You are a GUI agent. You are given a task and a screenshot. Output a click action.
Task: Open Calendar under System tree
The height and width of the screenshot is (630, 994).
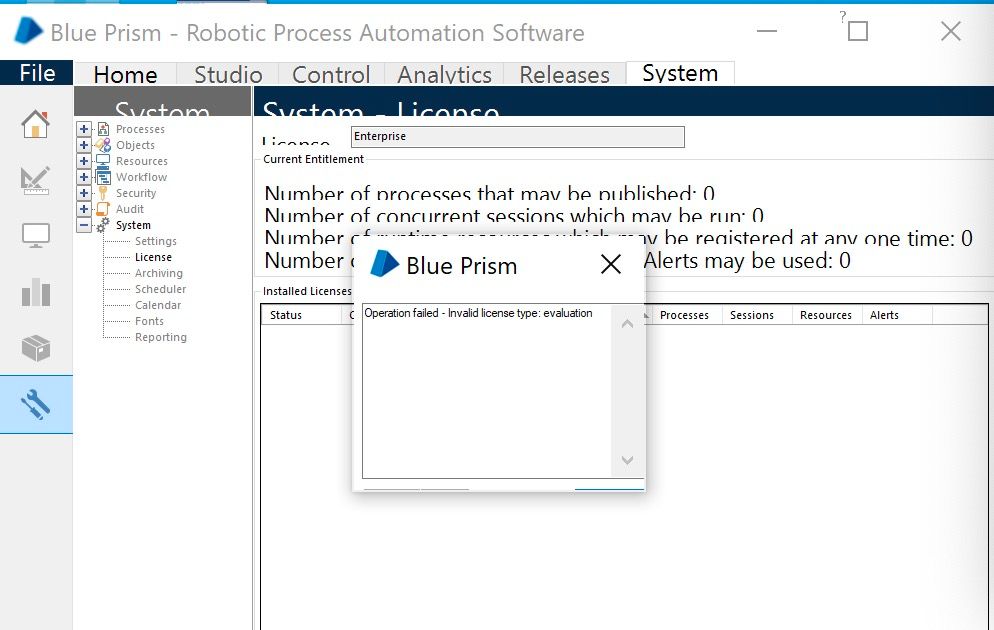click(158, 305)
